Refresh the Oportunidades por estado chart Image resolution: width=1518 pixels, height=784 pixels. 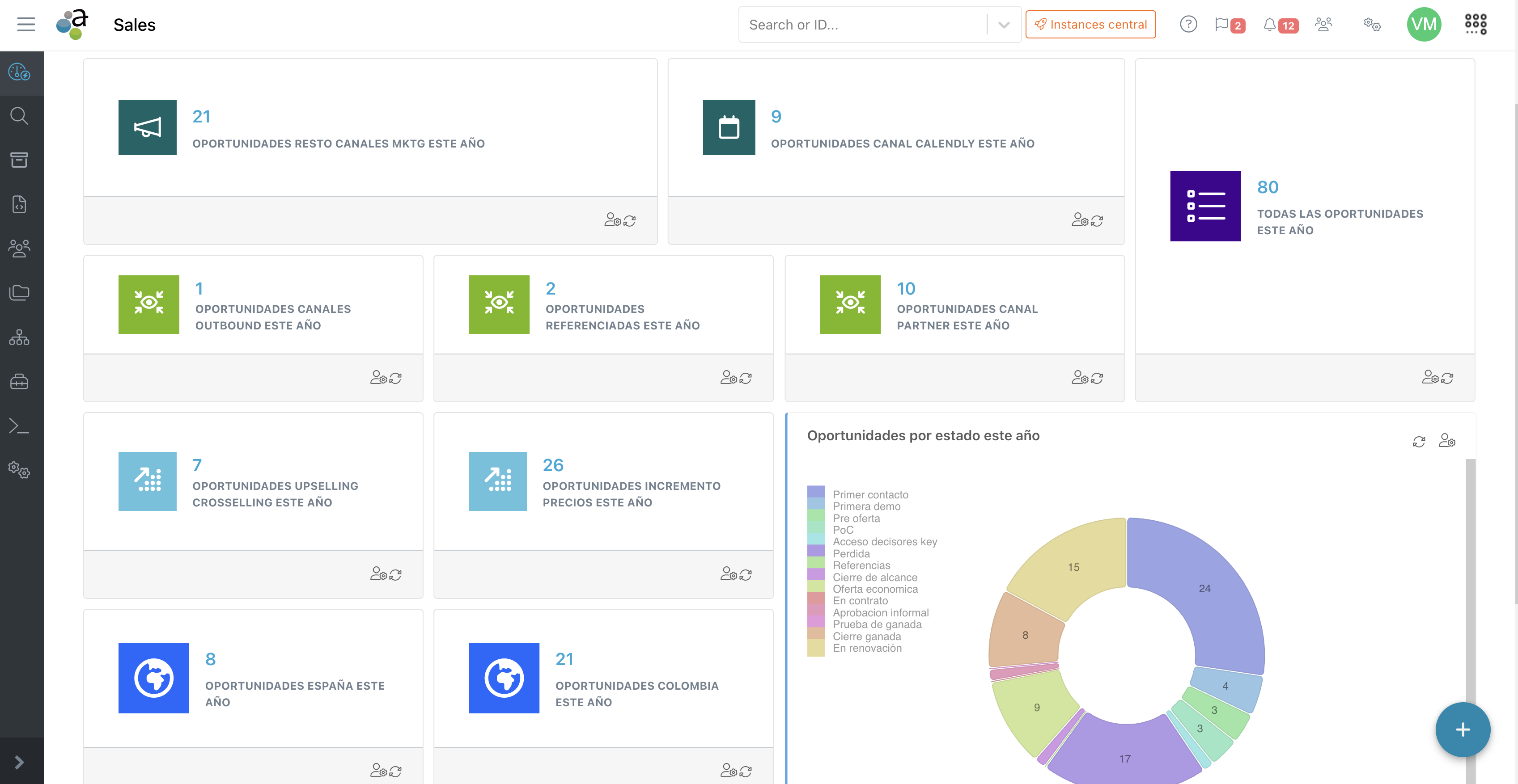1418,441
